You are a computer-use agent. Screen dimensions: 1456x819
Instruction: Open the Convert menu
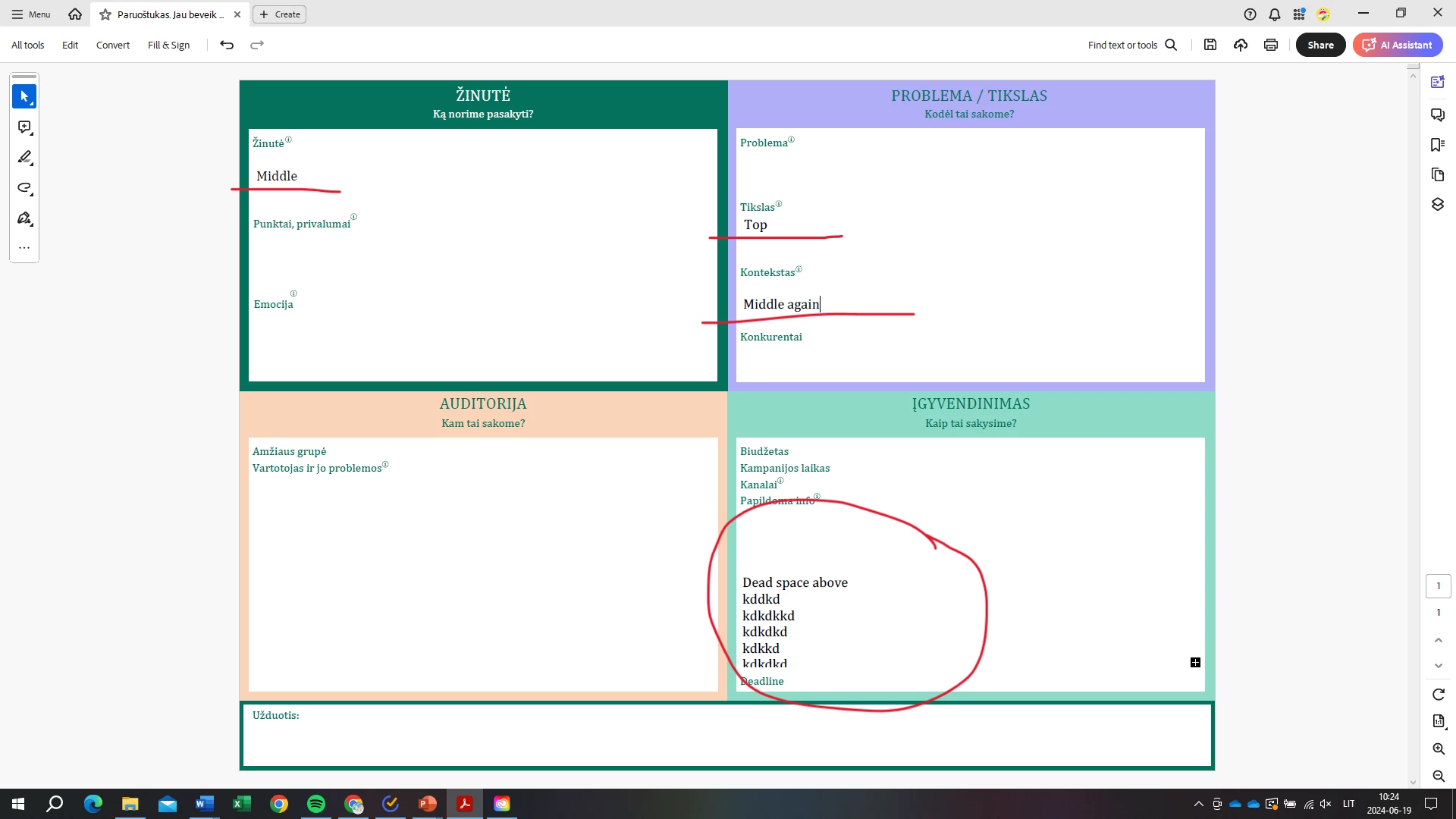click(x=112, y=45)
